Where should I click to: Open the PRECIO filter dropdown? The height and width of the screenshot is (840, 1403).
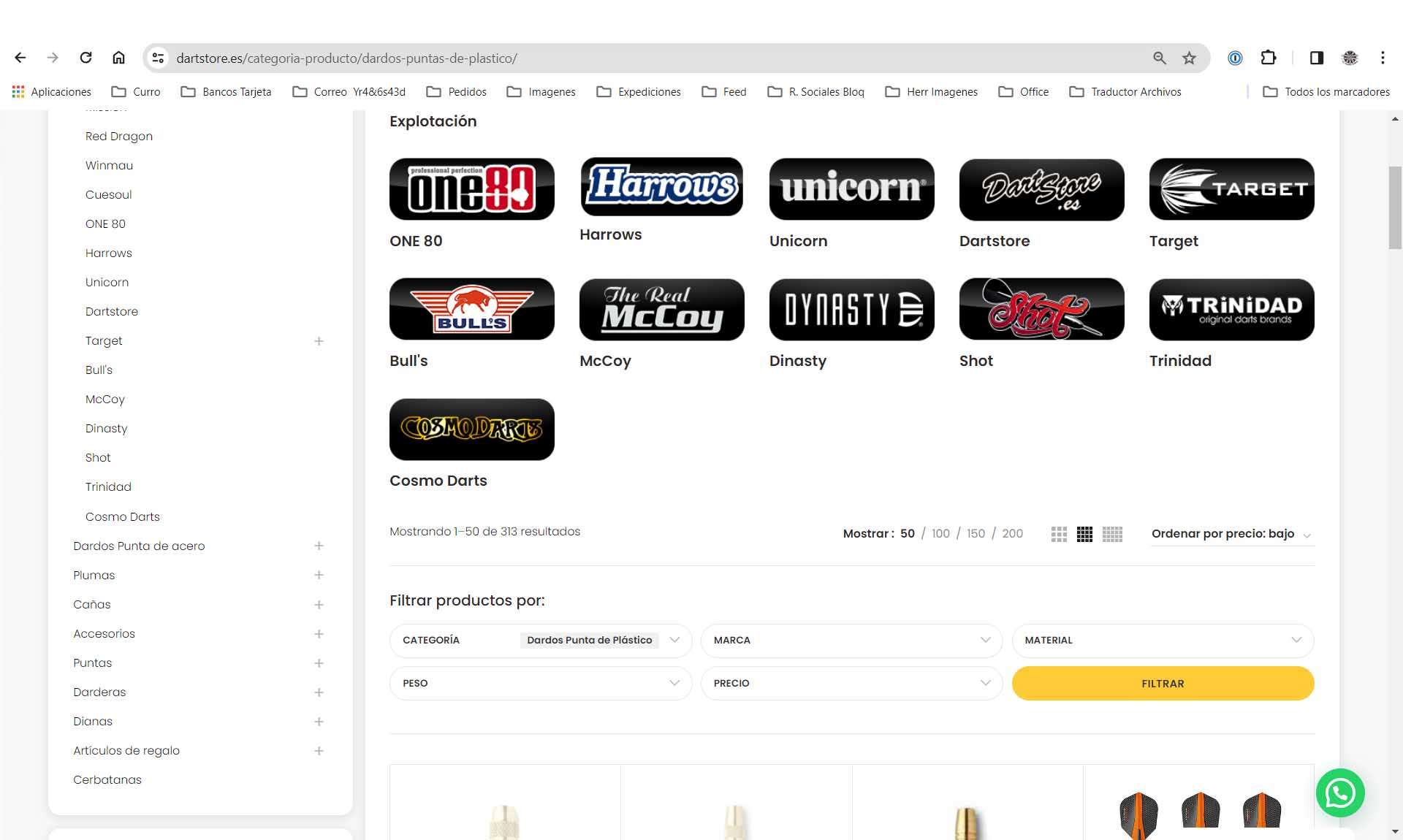click(x=852, y=684)
